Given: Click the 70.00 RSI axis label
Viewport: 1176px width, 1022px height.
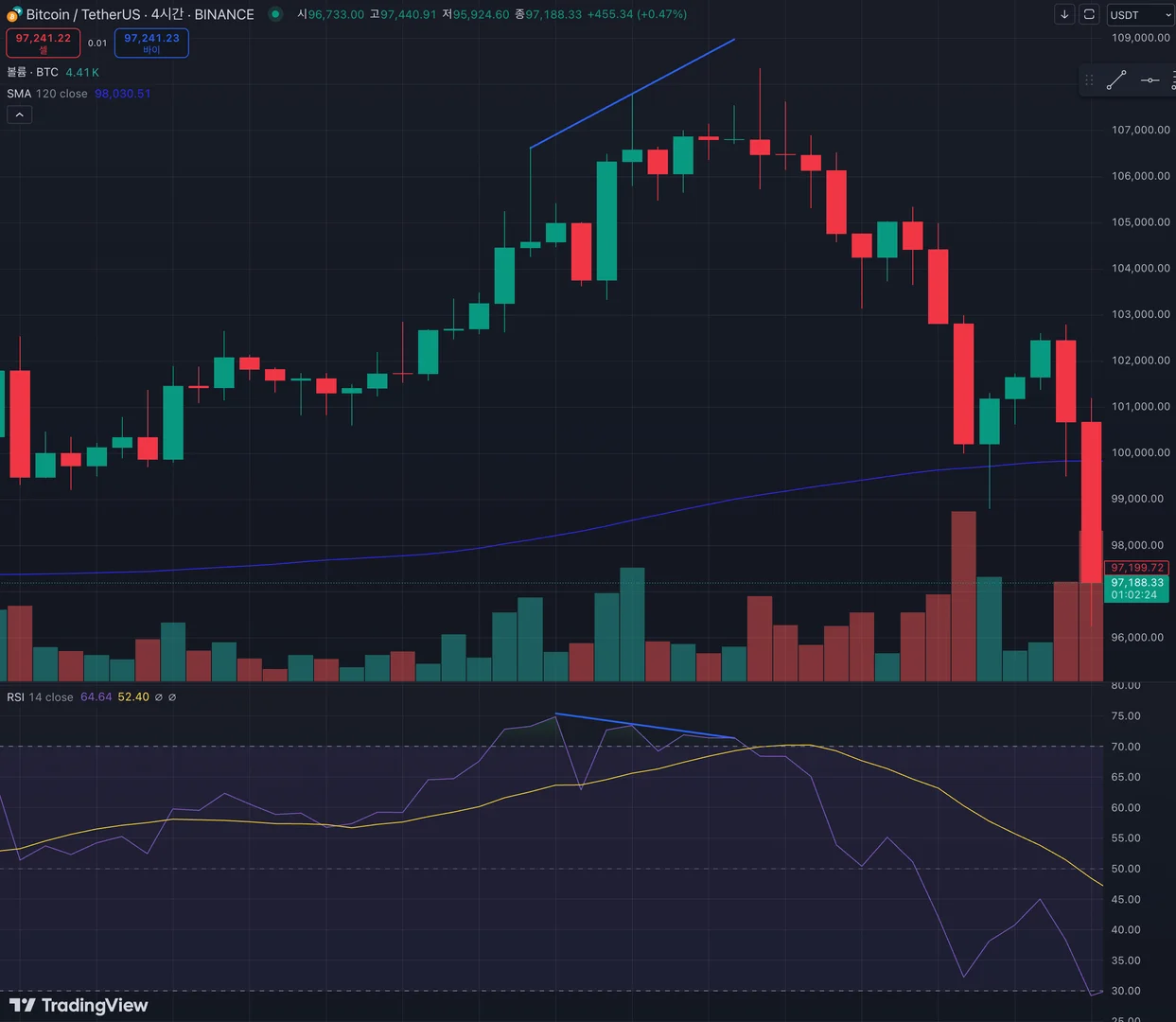Looking at the screenshot, I should click(1125, 747).
